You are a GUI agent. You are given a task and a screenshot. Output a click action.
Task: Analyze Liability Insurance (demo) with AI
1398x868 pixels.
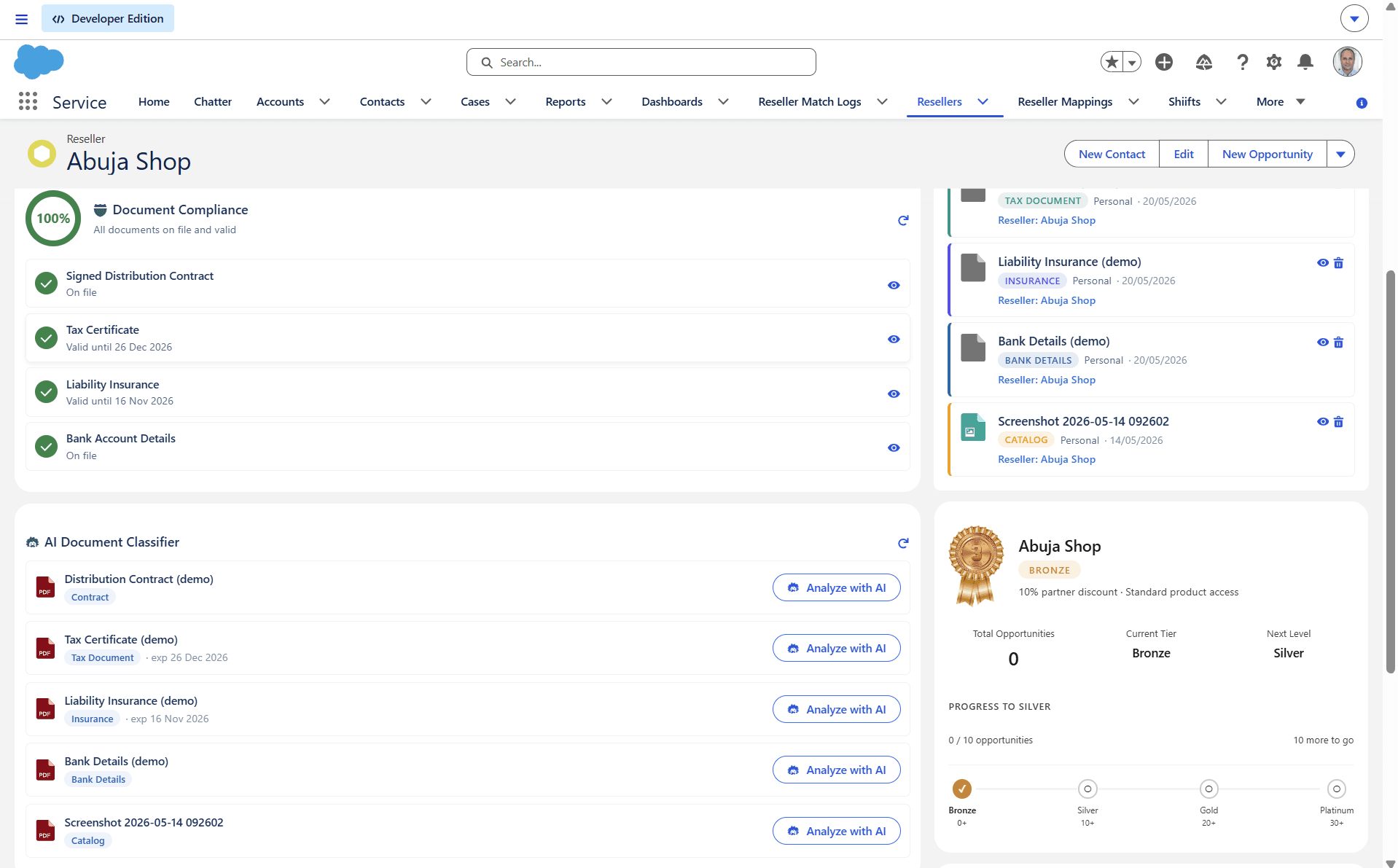(x=836, y=709)
